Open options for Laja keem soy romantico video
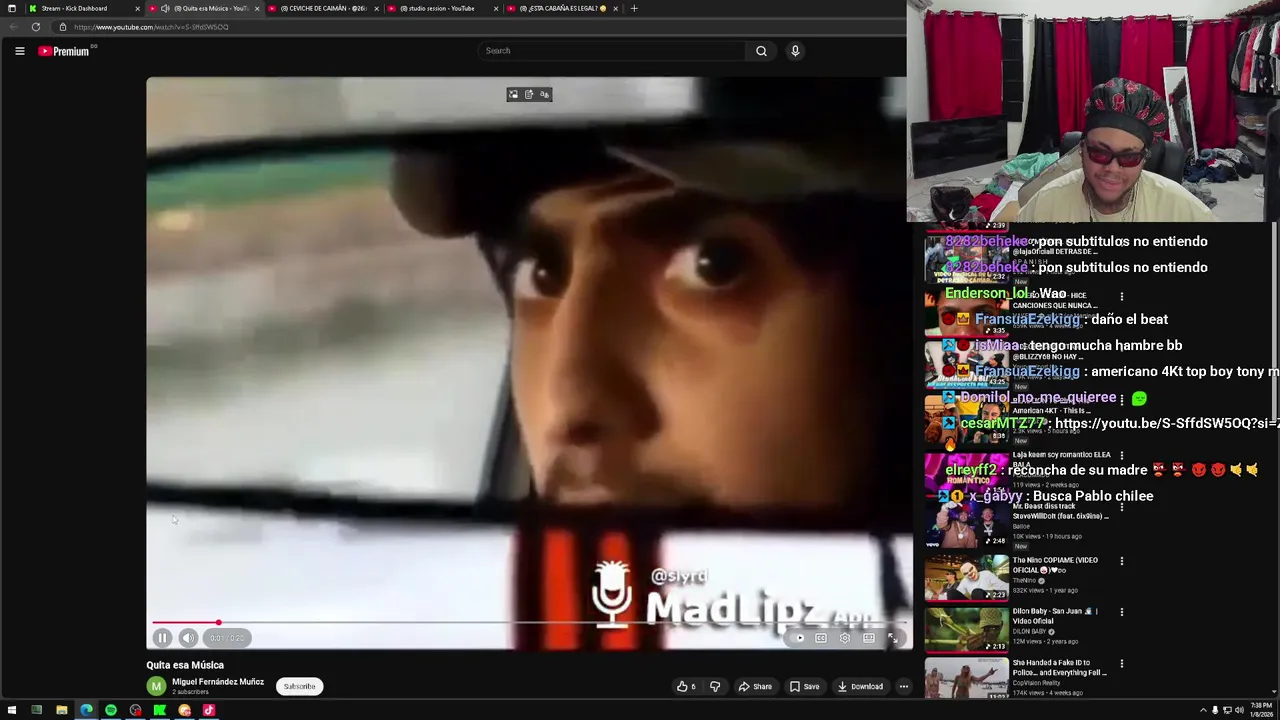This screenshot has height=720, width=1280. (1121, 455)
